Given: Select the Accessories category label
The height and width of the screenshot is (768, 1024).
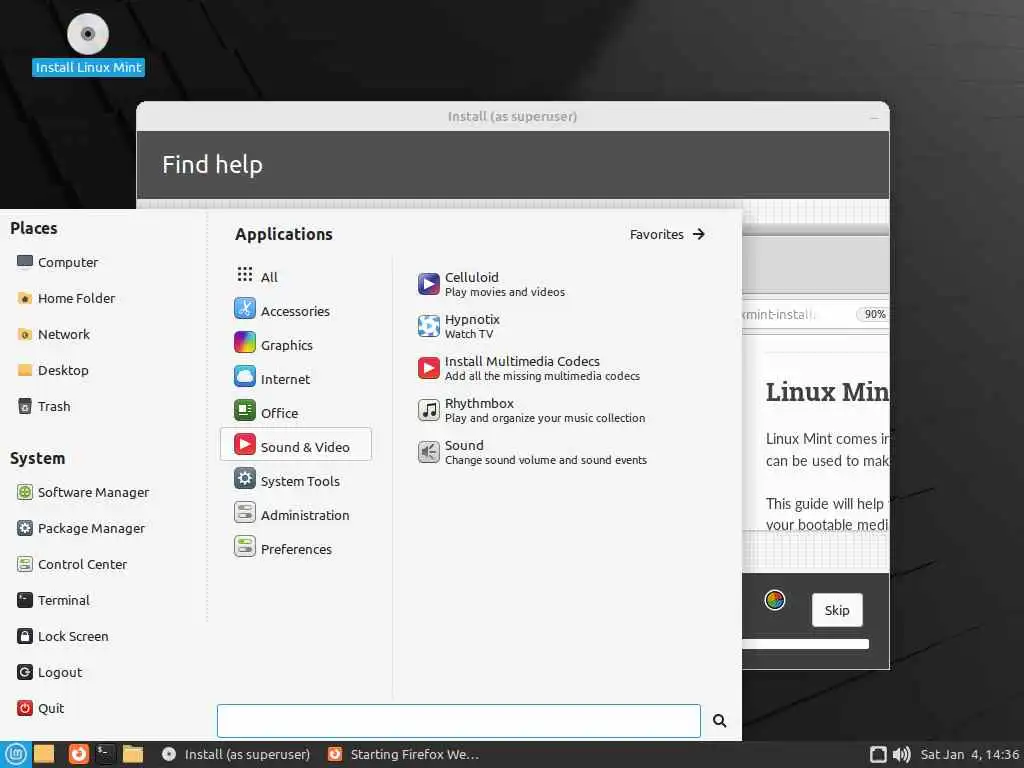Looking at the screenshot, I should (295, 312).
